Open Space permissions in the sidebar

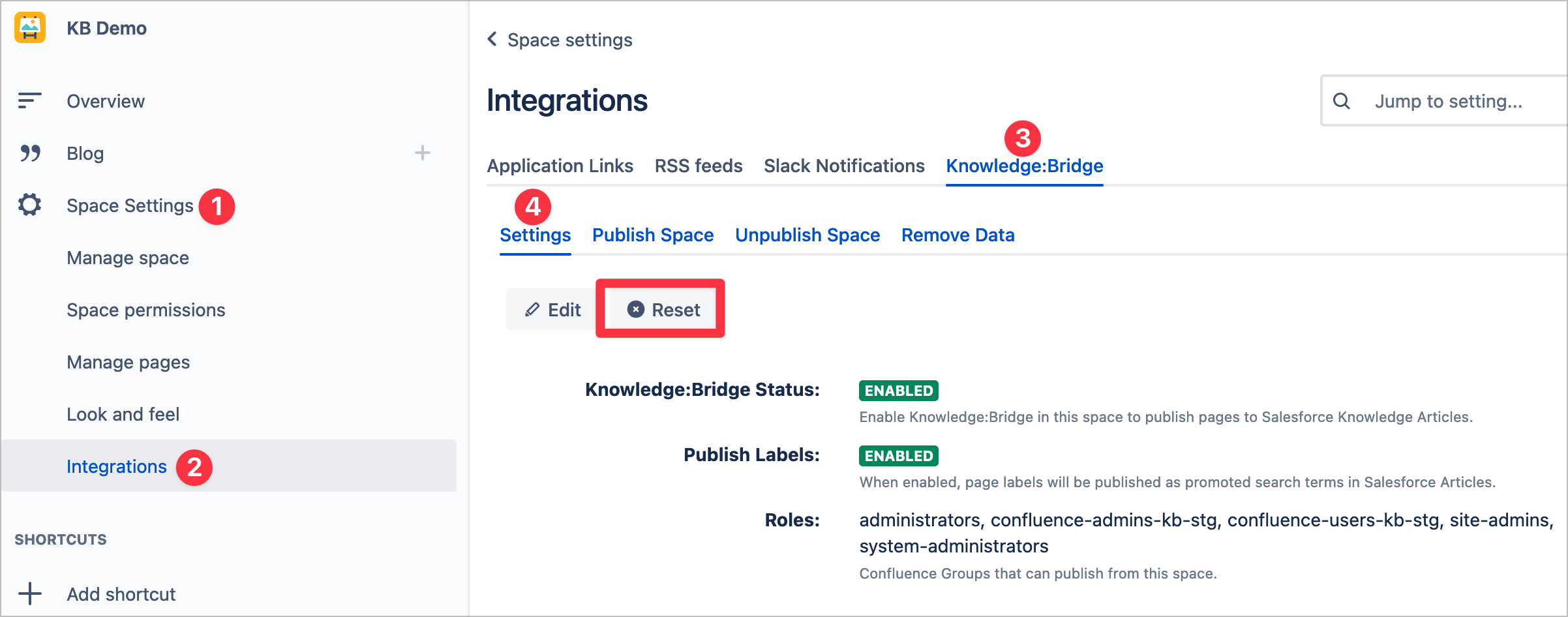click(145, 310)
